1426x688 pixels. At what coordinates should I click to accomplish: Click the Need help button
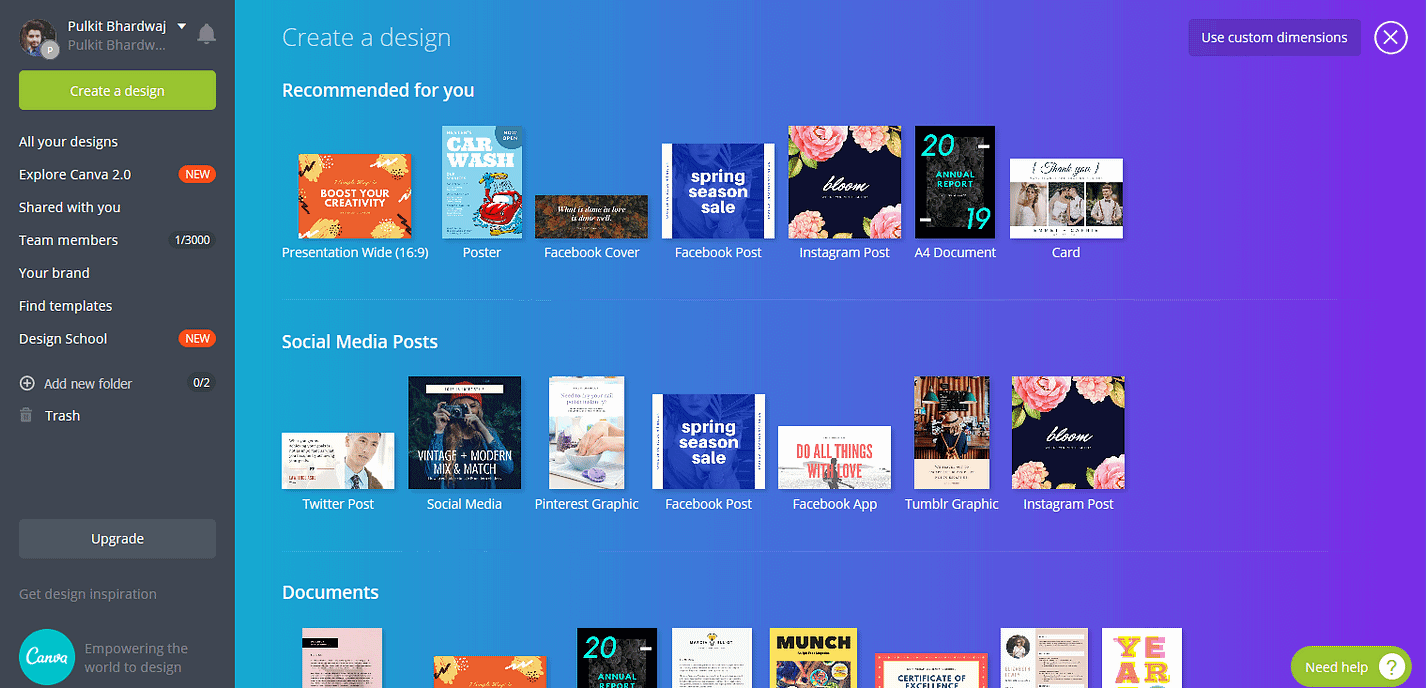pos(1350,667)
